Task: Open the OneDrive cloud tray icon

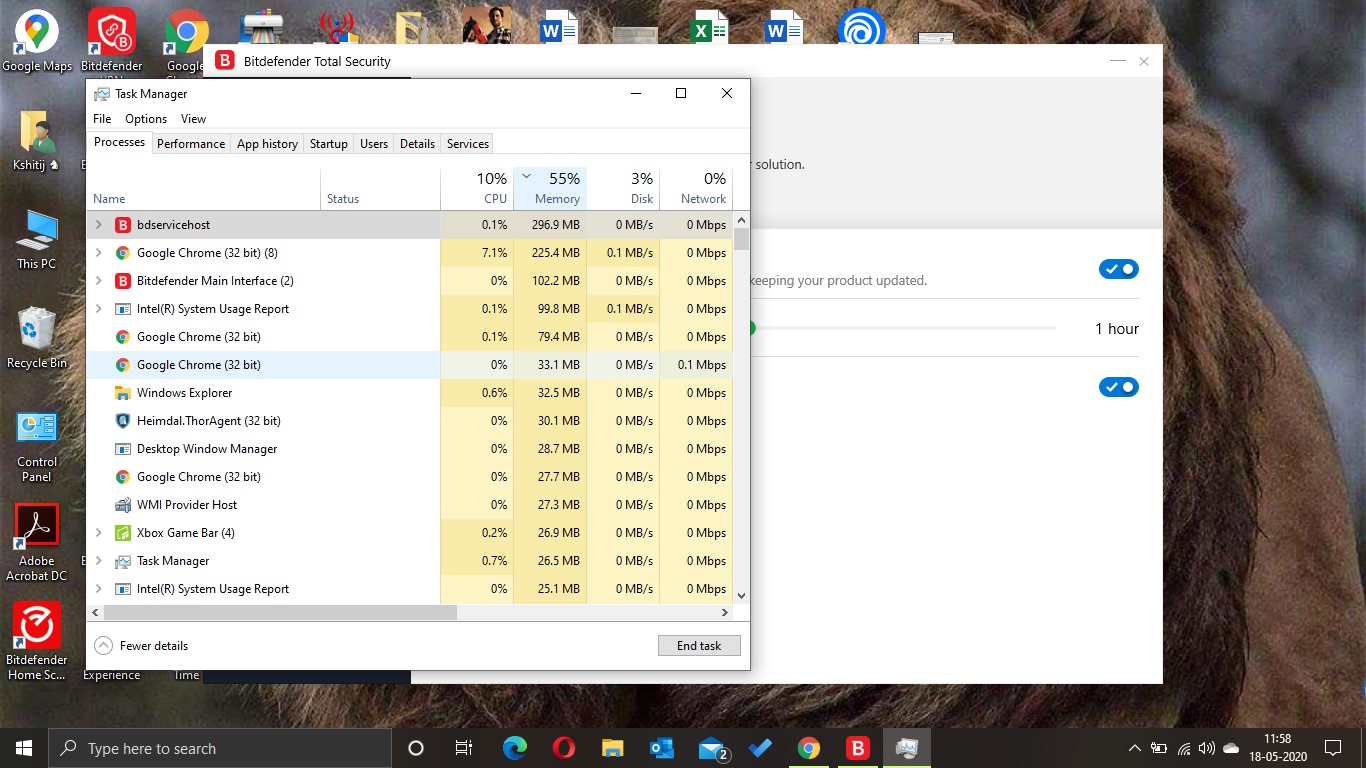Action: click(x=1231, y=748)
